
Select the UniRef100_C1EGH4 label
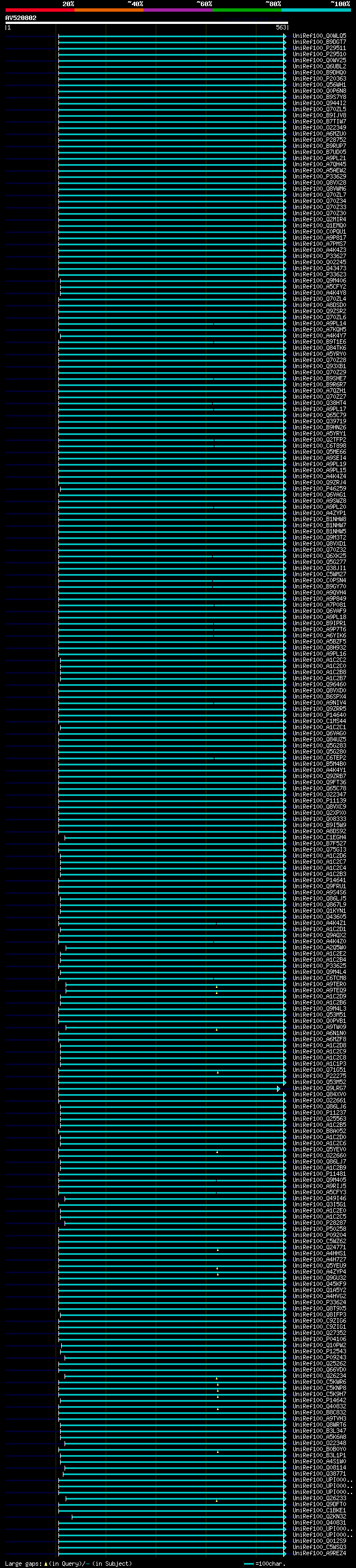(x=319, y=838)
